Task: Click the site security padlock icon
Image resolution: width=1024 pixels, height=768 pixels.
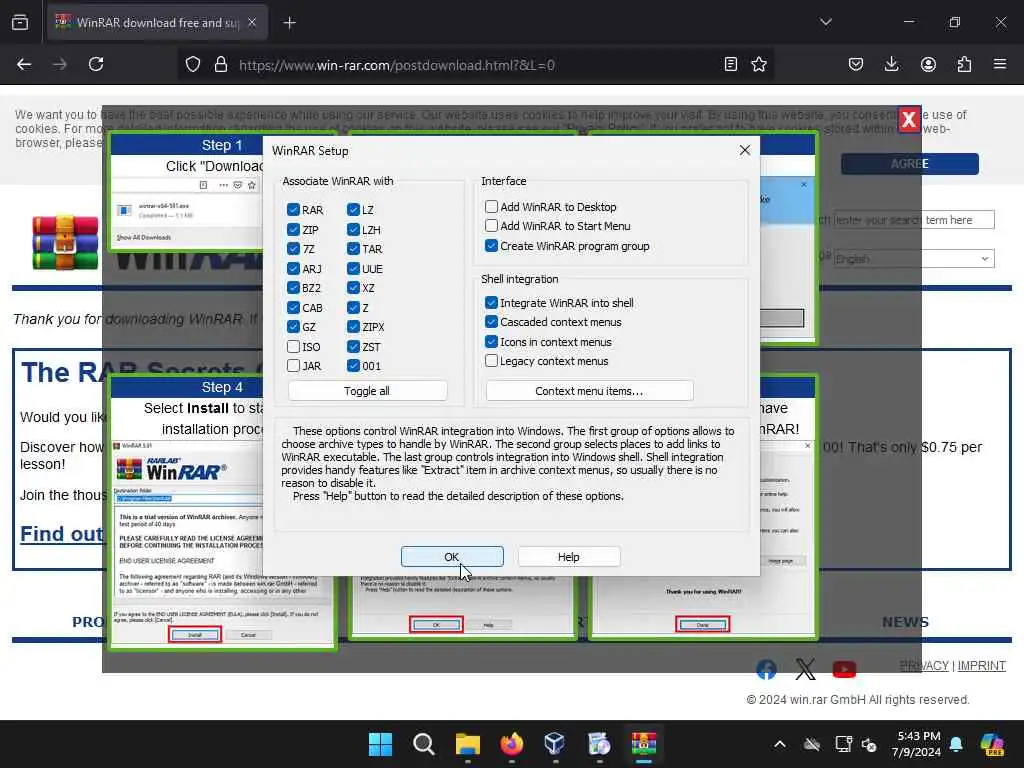Action: tap(221, 65)
